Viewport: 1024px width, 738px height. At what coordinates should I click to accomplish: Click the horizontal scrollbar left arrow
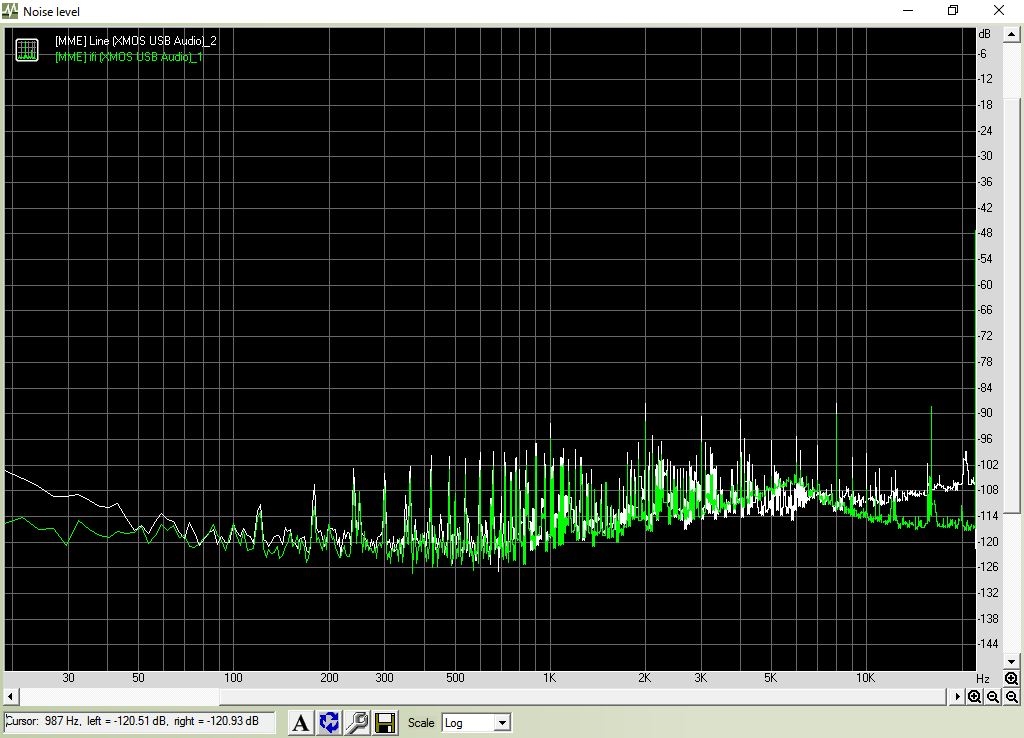(x=10, y=697)
